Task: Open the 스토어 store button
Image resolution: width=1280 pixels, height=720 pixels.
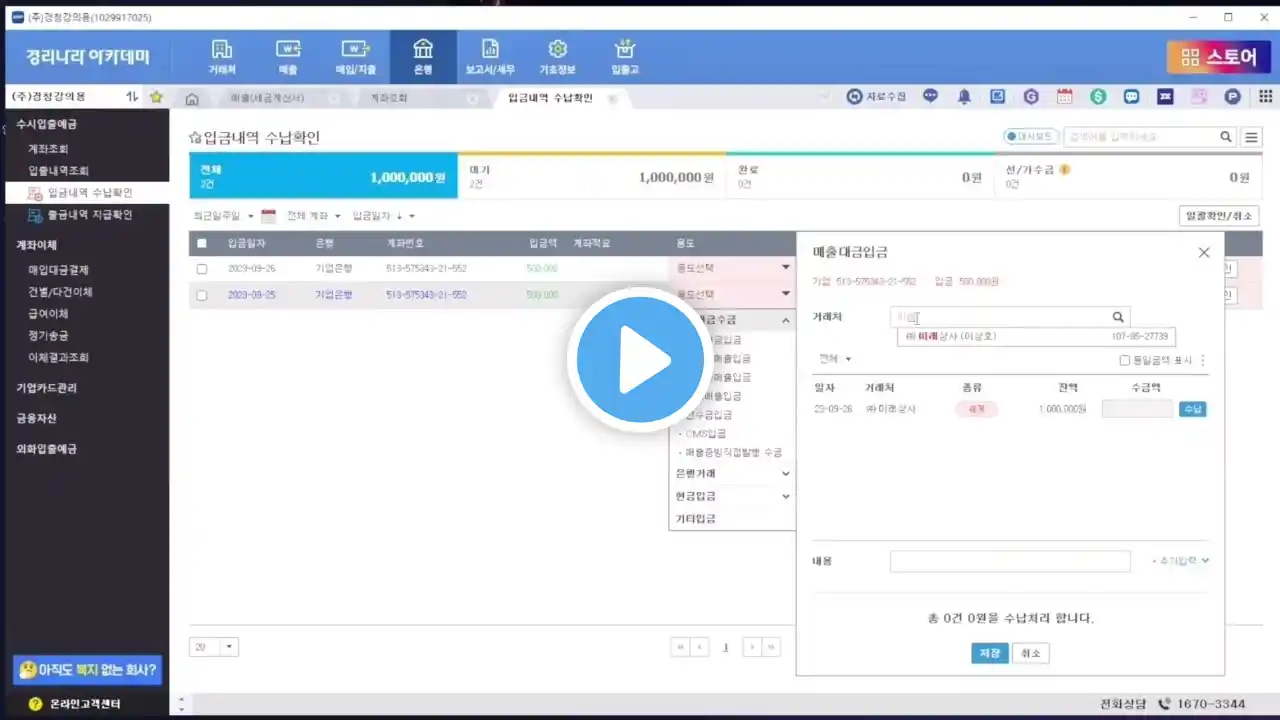Action: (x=1218, y=57)
